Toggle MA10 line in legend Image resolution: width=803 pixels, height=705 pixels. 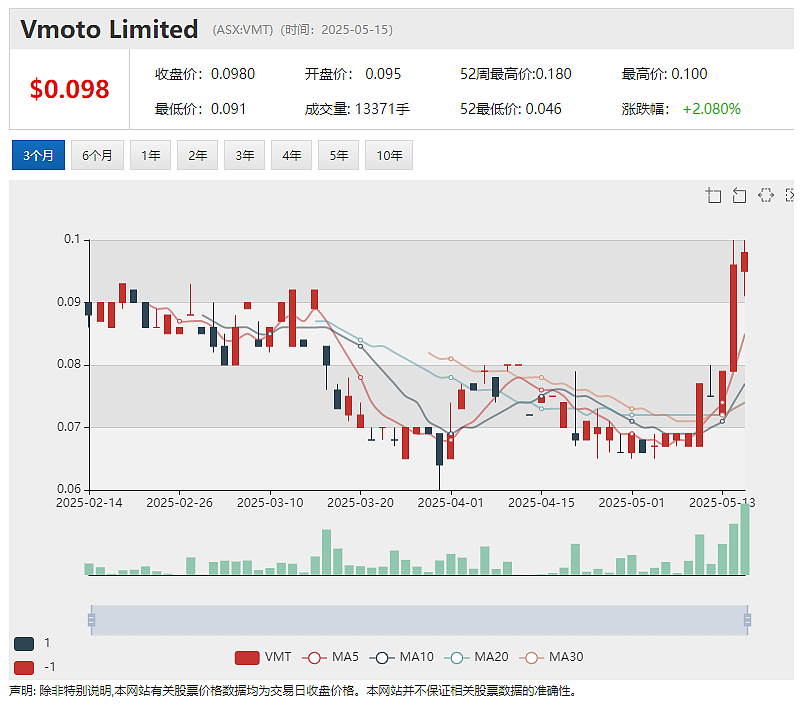click(402, 657)
